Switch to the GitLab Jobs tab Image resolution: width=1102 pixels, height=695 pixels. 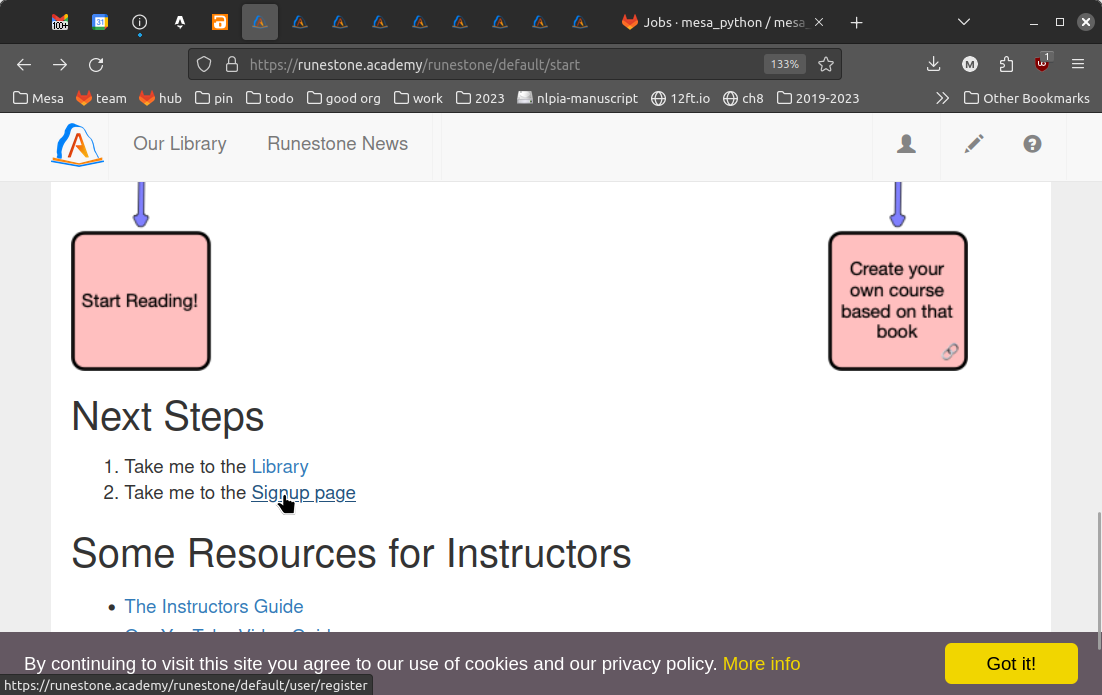pyautogui.click(x=722, y=22)
